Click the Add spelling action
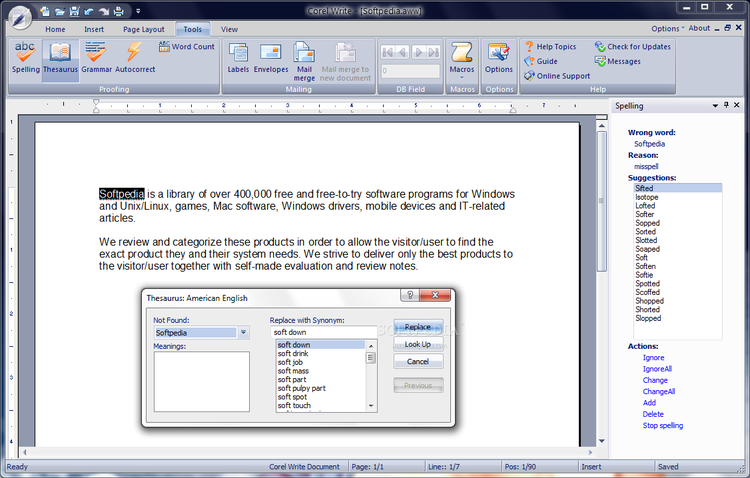Viewport: 750px width, 478px height. pos(649,403)
